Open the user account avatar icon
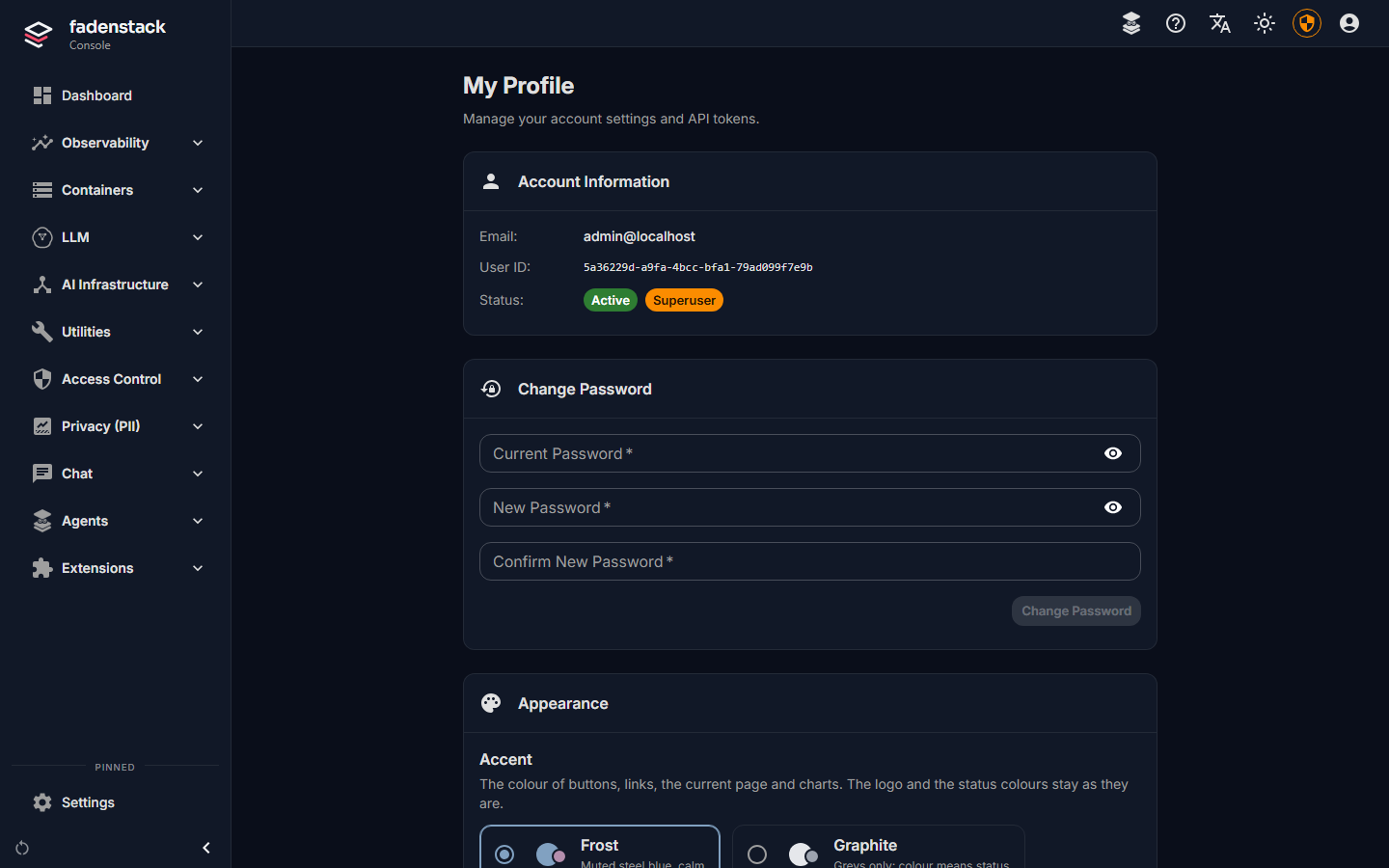The image size is (1389, 868). coord(1349,23)
